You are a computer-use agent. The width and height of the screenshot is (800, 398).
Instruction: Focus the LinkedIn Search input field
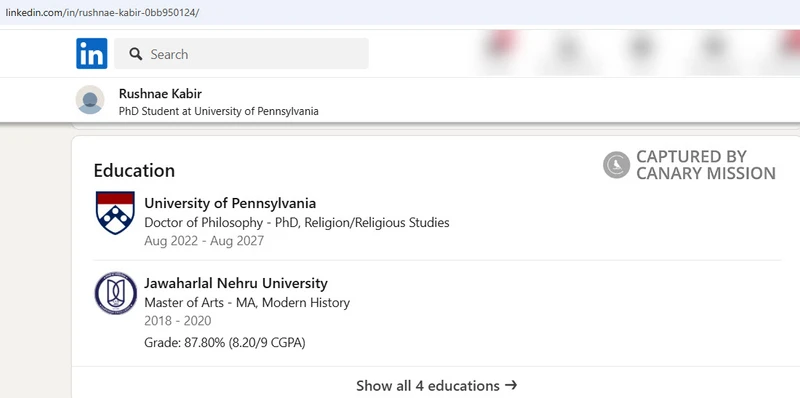(241, 54)
